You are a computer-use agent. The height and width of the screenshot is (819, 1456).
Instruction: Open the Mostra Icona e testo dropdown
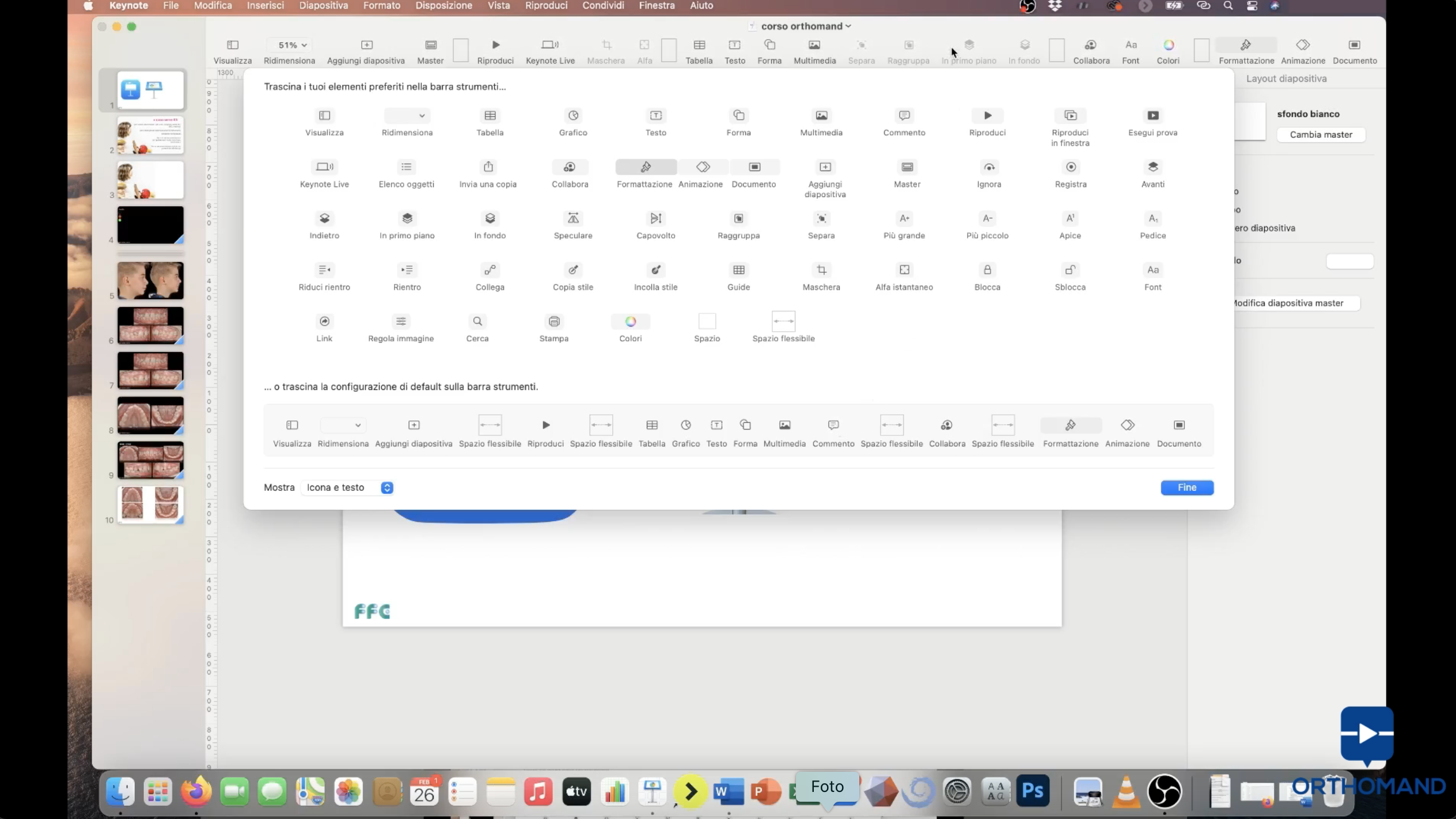point(348,488)
